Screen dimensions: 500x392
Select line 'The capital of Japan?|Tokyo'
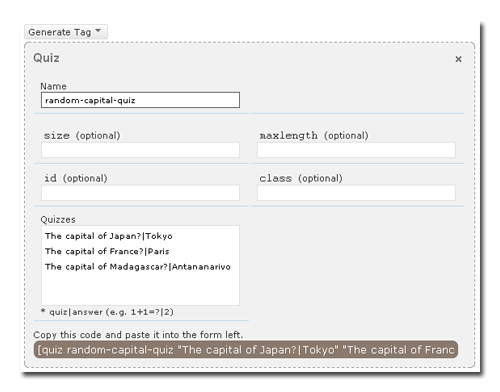pyautogui.click(x=109, y=236)
